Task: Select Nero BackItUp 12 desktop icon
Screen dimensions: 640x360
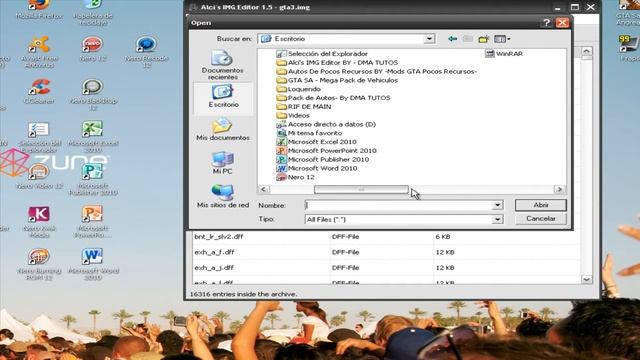Action: pyautogui.click(x=93, y=94)
